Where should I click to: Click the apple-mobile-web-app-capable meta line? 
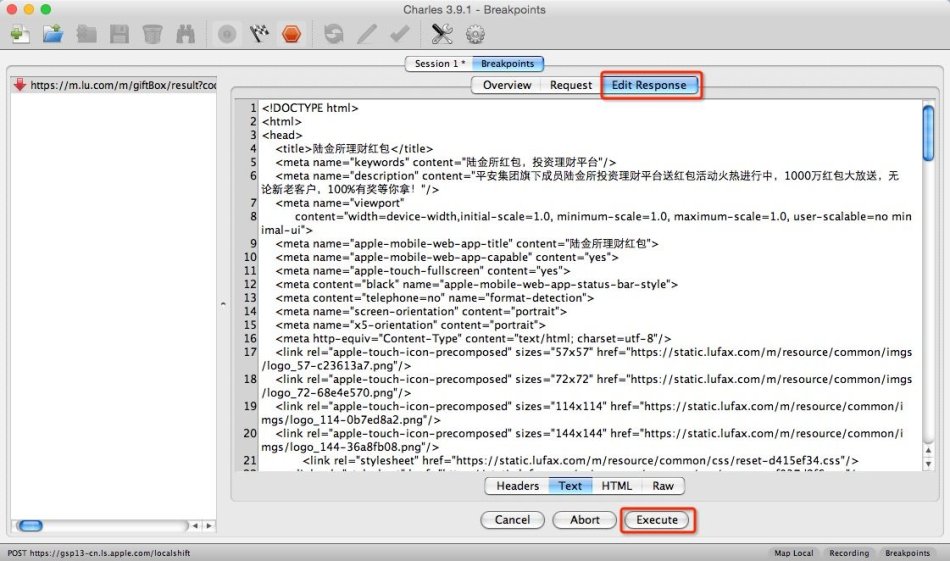pyautogui.click(x=447, y=257)
